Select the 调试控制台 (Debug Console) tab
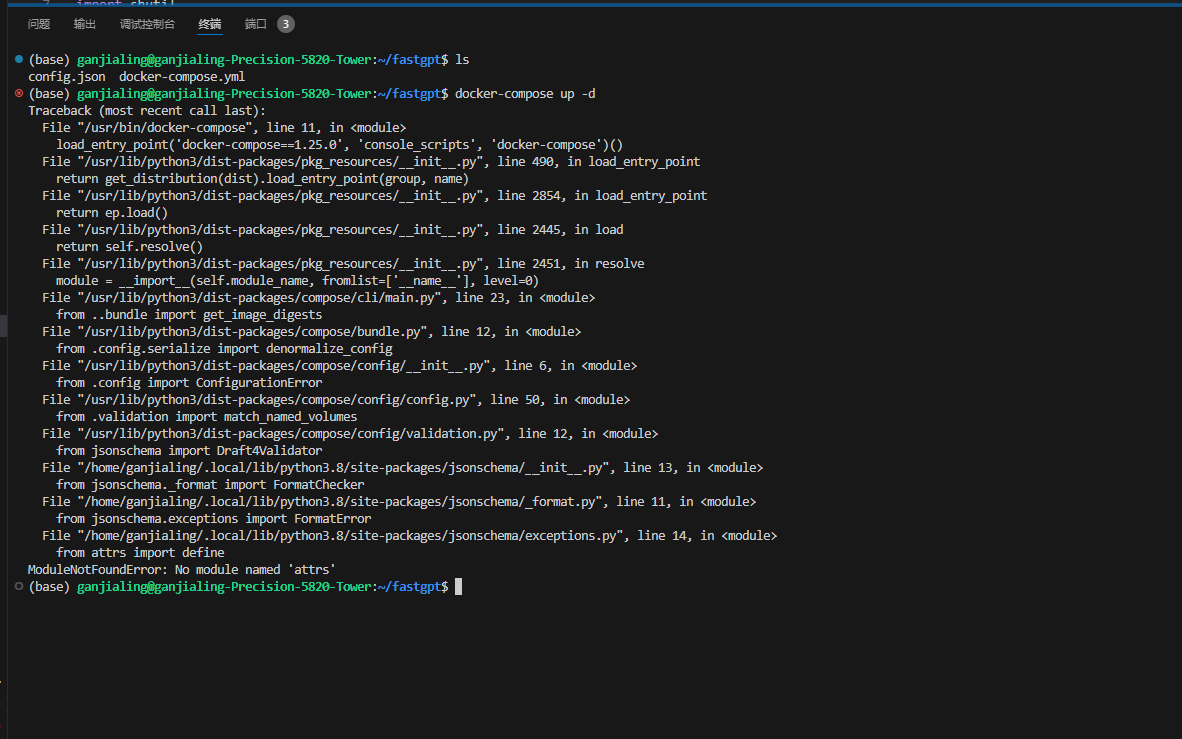Viewport: 1182px width, 739px height. pyautogui.click(x=147, y=24)
